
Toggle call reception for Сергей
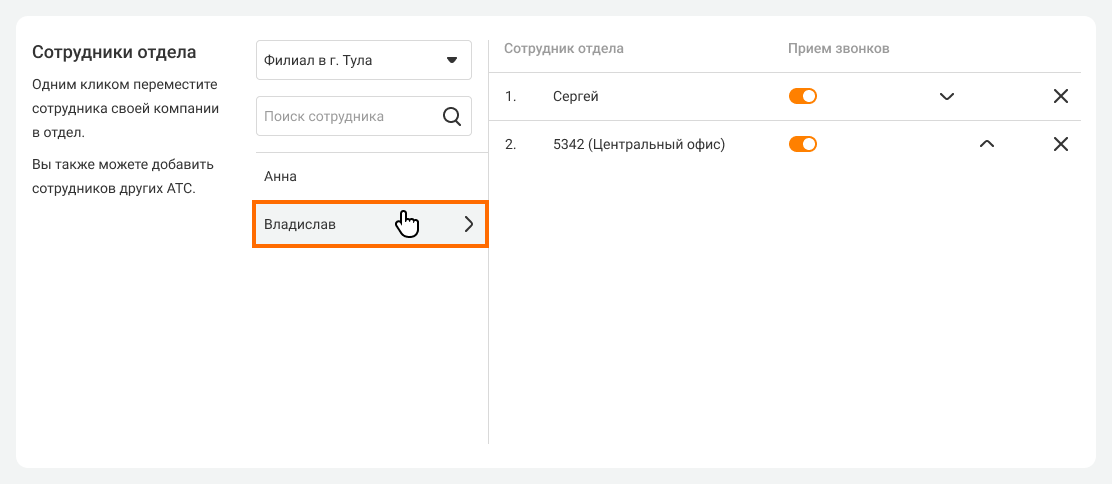pyautogui.click(x=803, y=96)
